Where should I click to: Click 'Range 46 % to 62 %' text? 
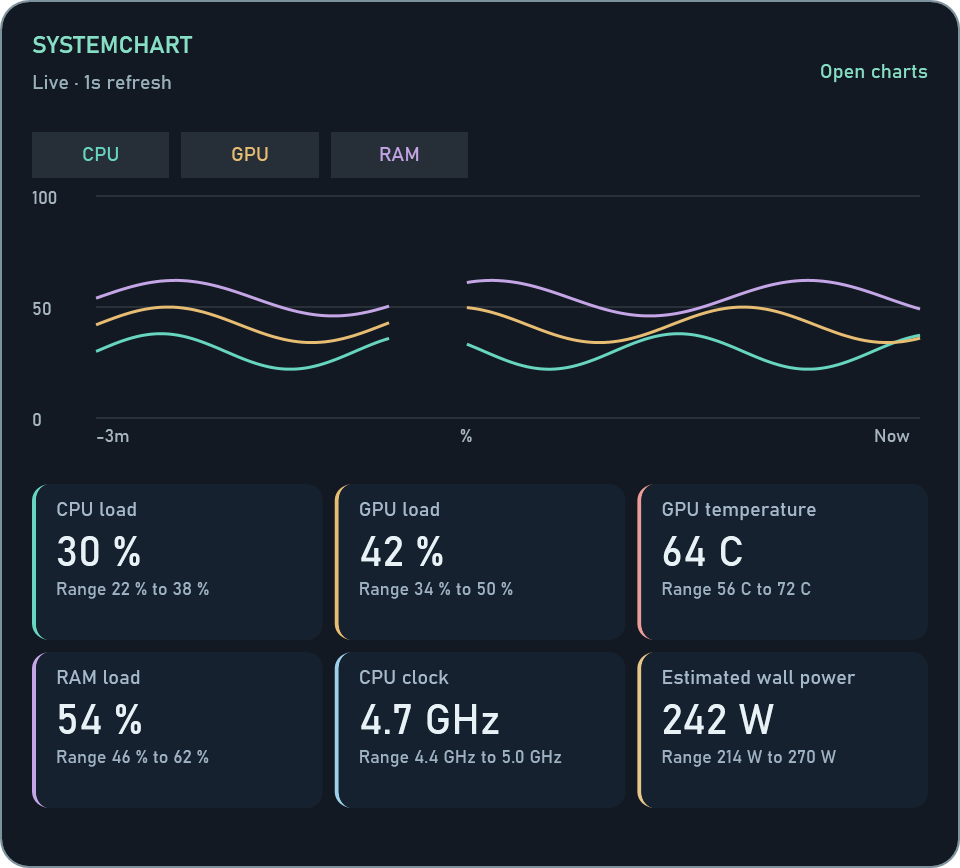click(133, 757)
